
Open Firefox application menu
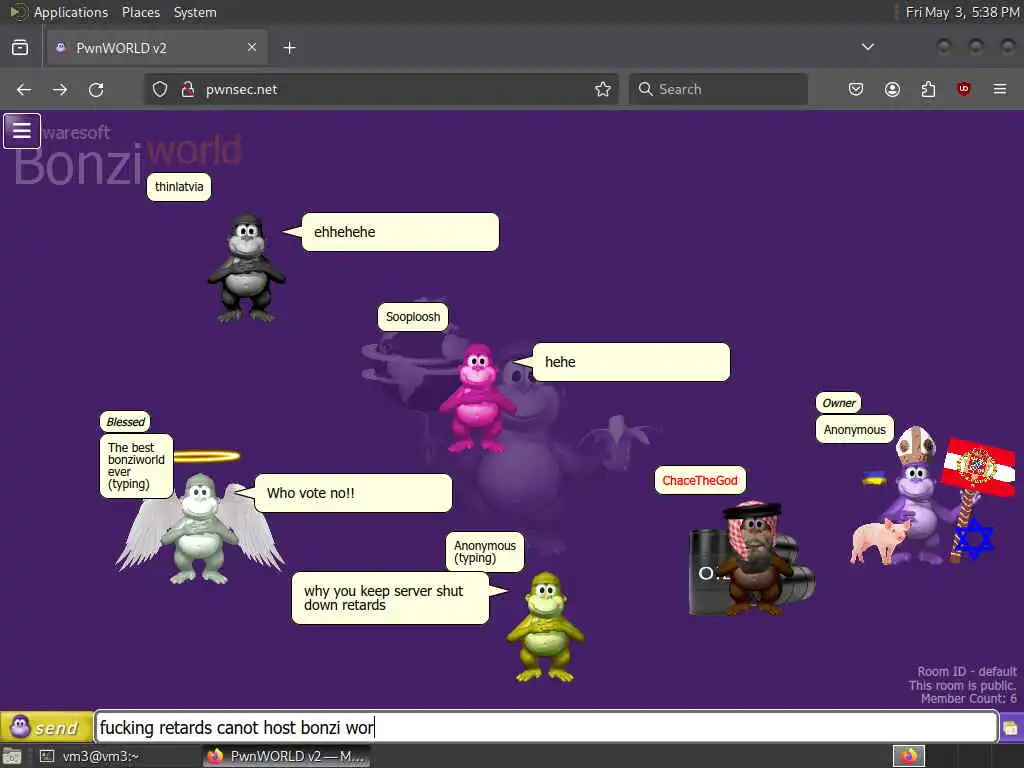point(1000,89)
